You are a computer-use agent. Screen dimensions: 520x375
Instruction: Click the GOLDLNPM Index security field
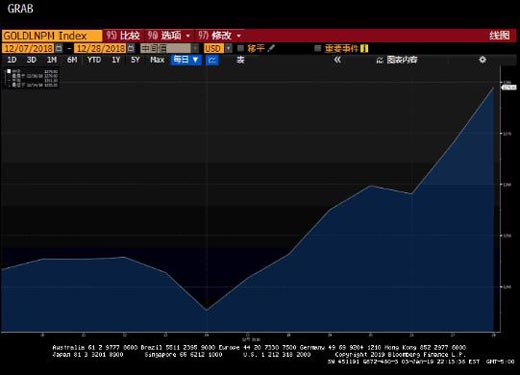52,36
